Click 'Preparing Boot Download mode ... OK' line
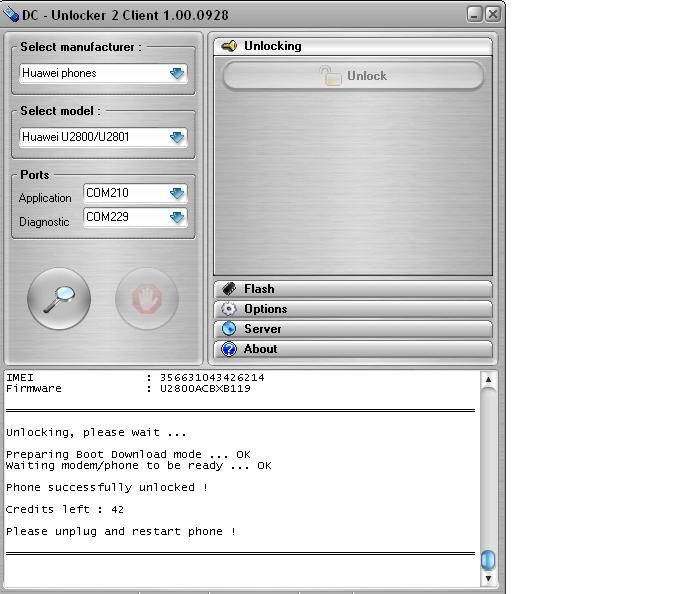The width and height of the screenshot is (683, 594). click(128, 455)
